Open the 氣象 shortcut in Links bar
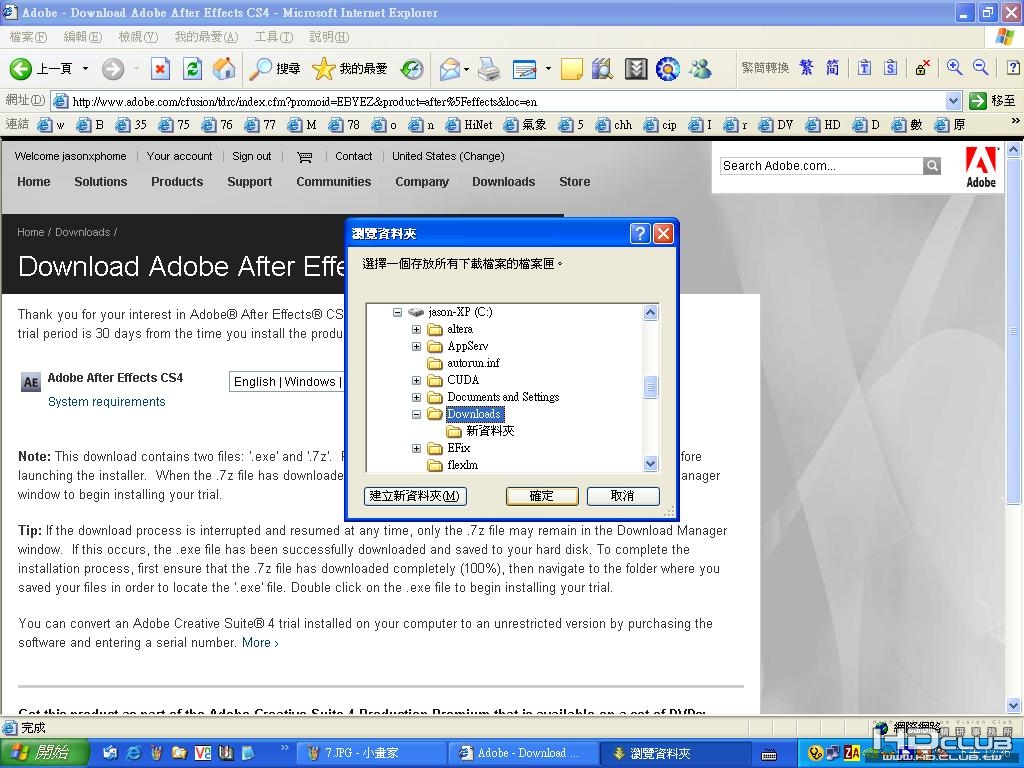This screenshot has height=768, width=1024. 526,125
